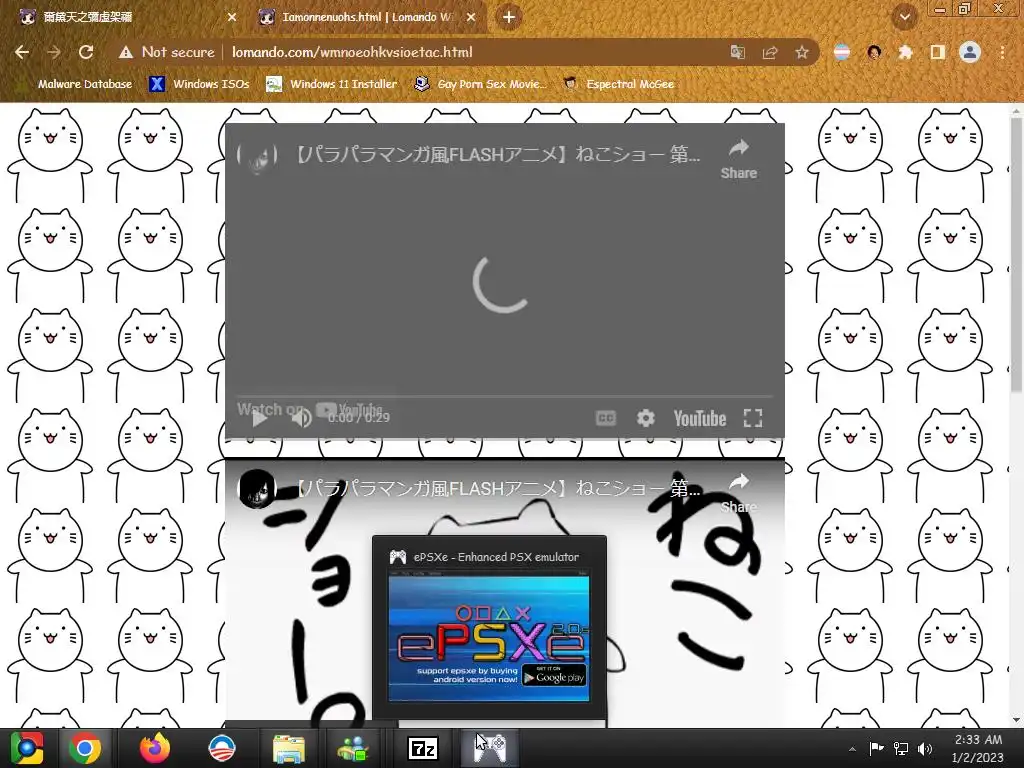Click the channel avatar of second video

(x=257, y=488)
